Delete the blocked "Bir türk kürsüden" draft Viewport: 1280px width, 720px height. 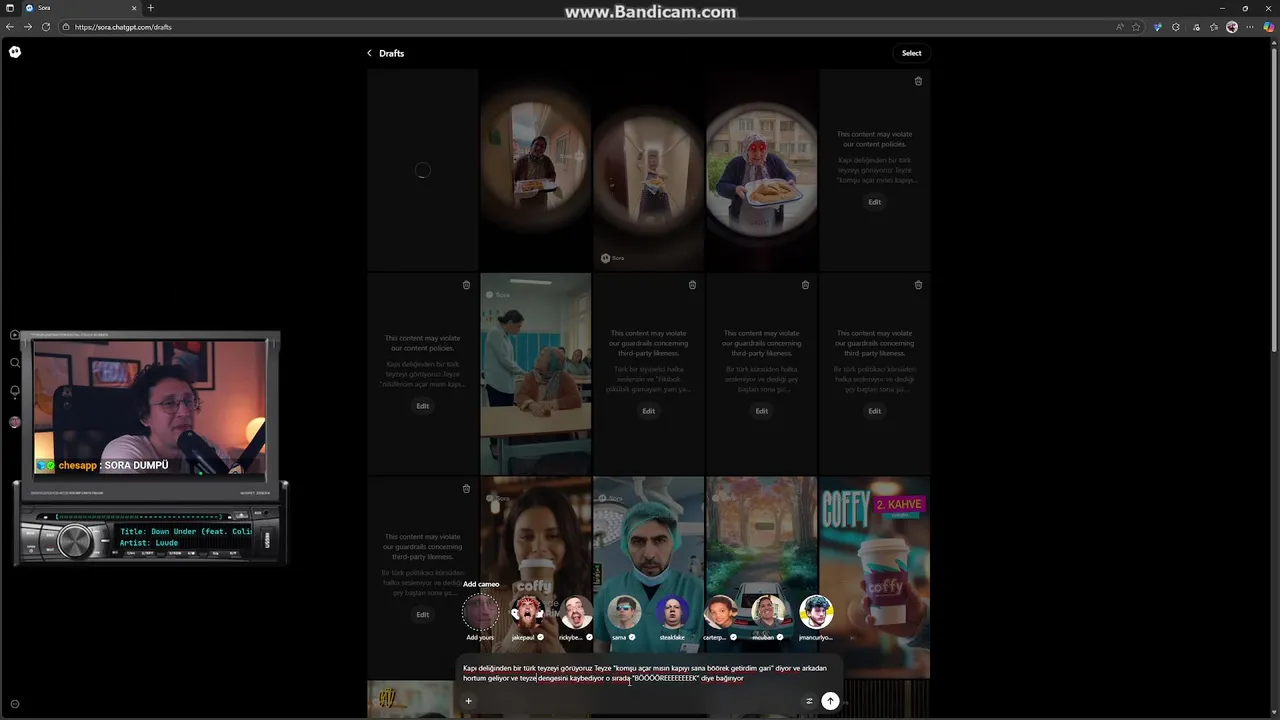805,285
